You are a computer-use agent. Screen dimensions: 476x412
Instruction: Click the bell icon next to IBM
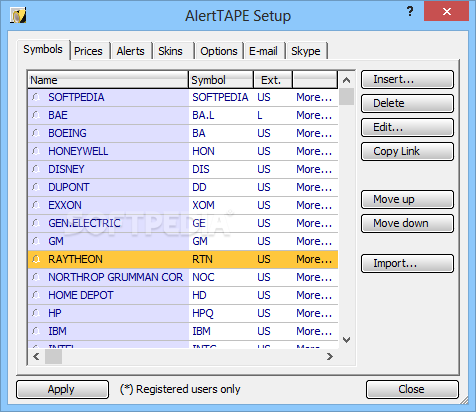[x=36, y=331]
